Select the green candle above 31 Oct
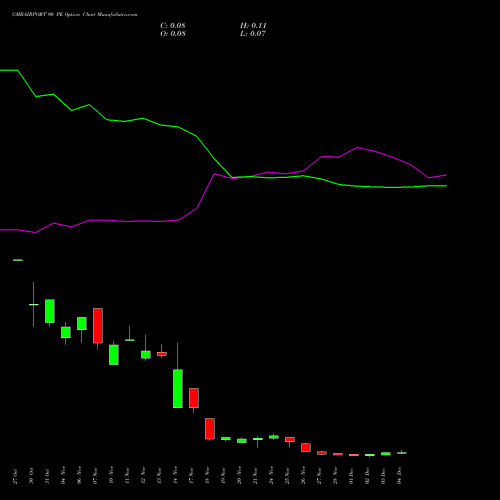This screenshot has width=500, height=500. [x=50, y=311]
